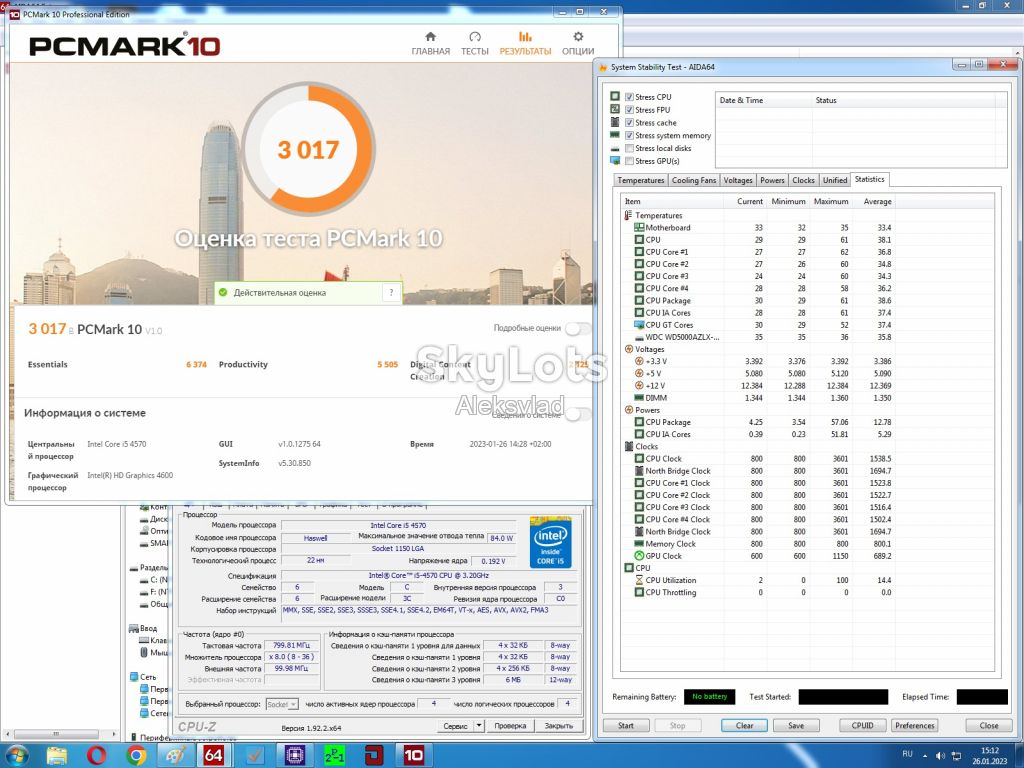Click the question mark beside Действительная оценка

click(x=391, y=293)
